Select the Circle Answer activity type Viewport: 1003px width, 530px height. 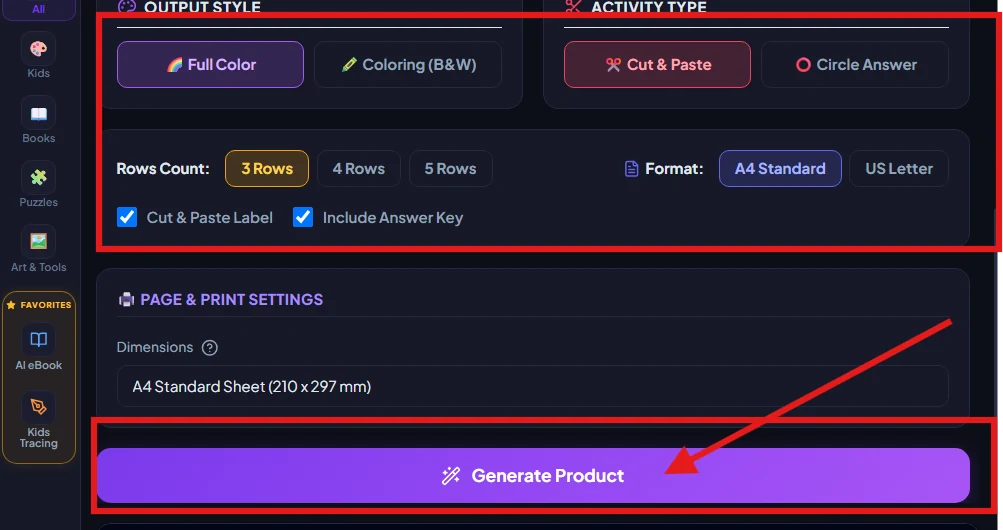[x=855, y=65]
